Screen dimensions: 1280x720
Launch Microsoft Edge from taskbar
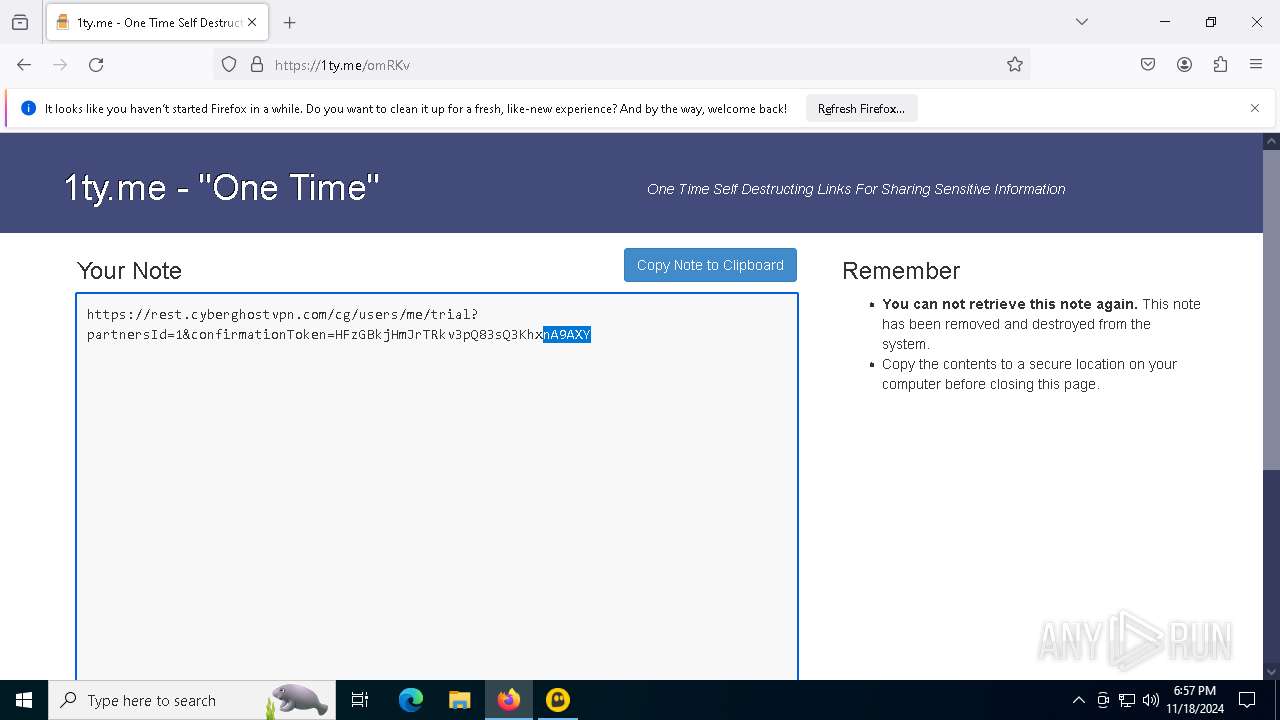pyautogui.click(x=411, y=700)
